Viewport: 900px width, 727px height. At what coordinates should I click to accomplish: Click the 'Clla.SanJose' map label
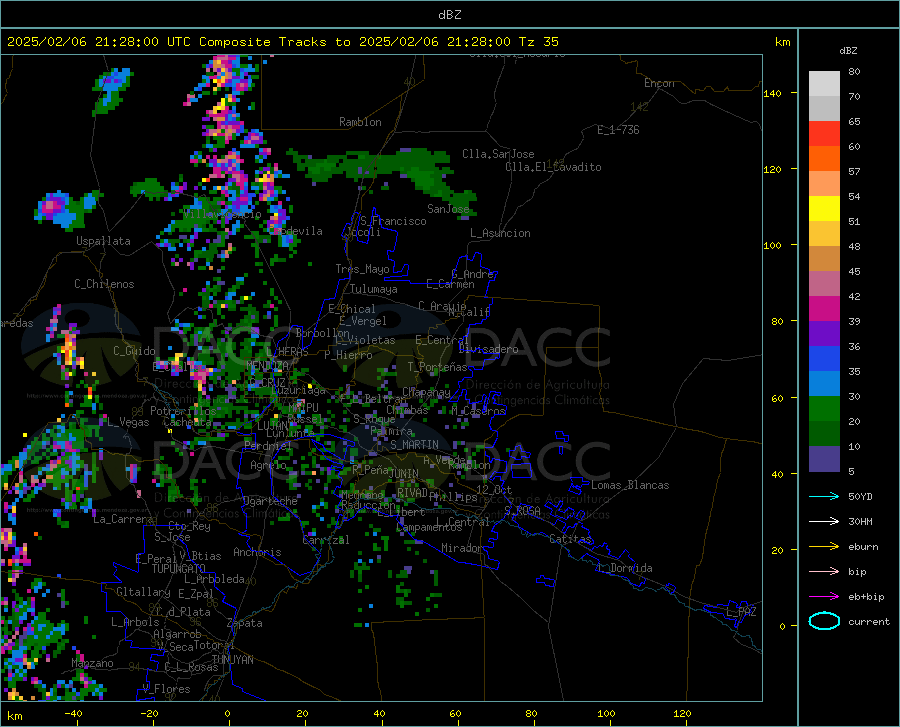coord(498,154)
